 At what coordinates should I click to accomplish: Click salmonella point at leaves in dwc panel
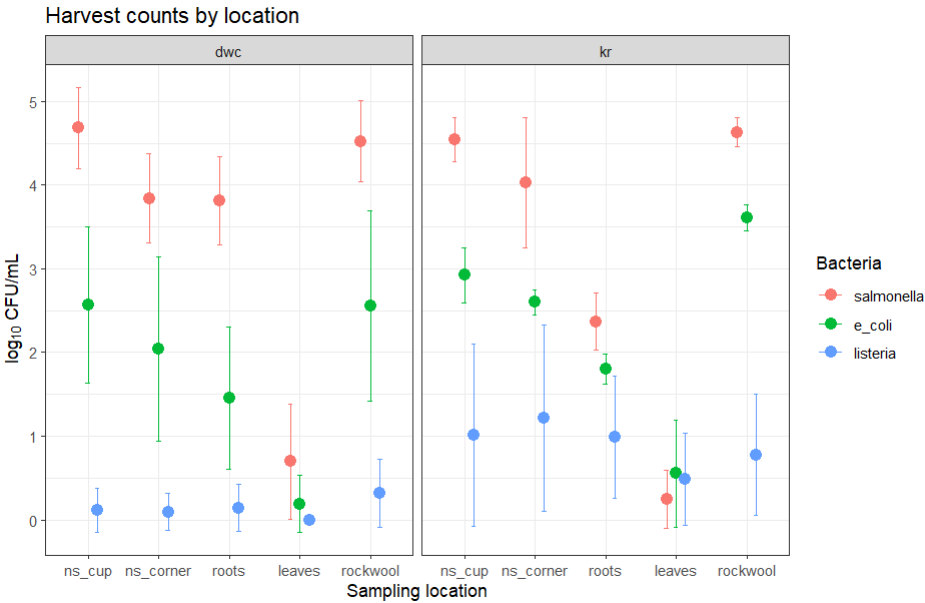click(290, 461)
